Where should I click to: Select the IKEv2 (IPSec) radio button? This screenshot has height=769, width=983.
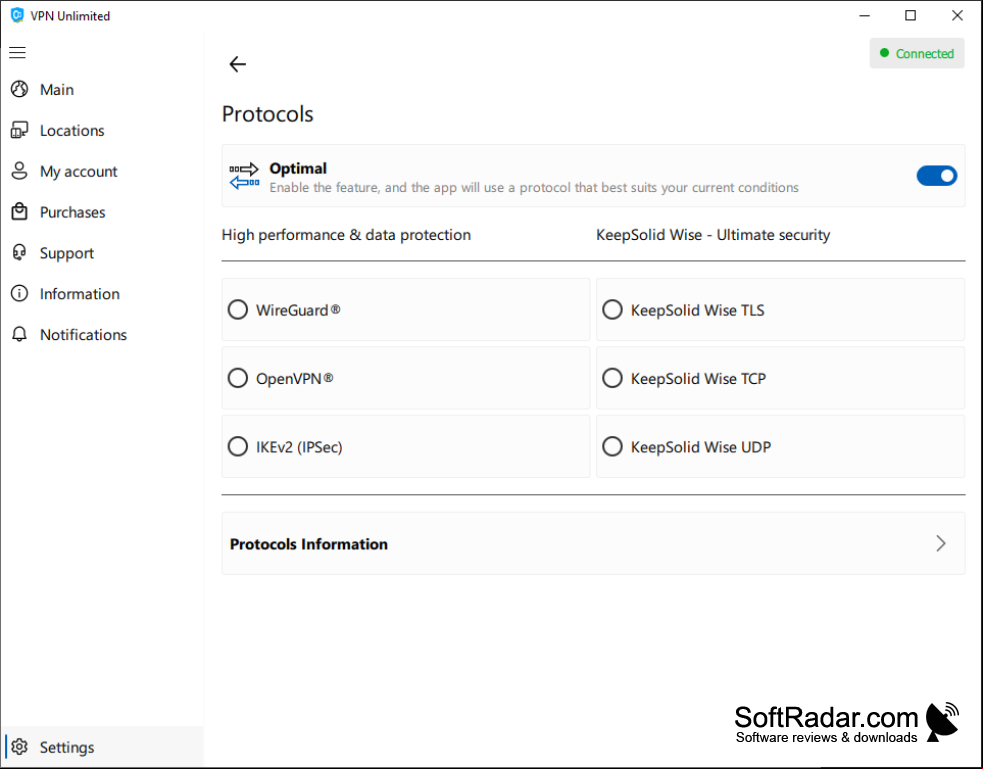(x=238, y=446)
